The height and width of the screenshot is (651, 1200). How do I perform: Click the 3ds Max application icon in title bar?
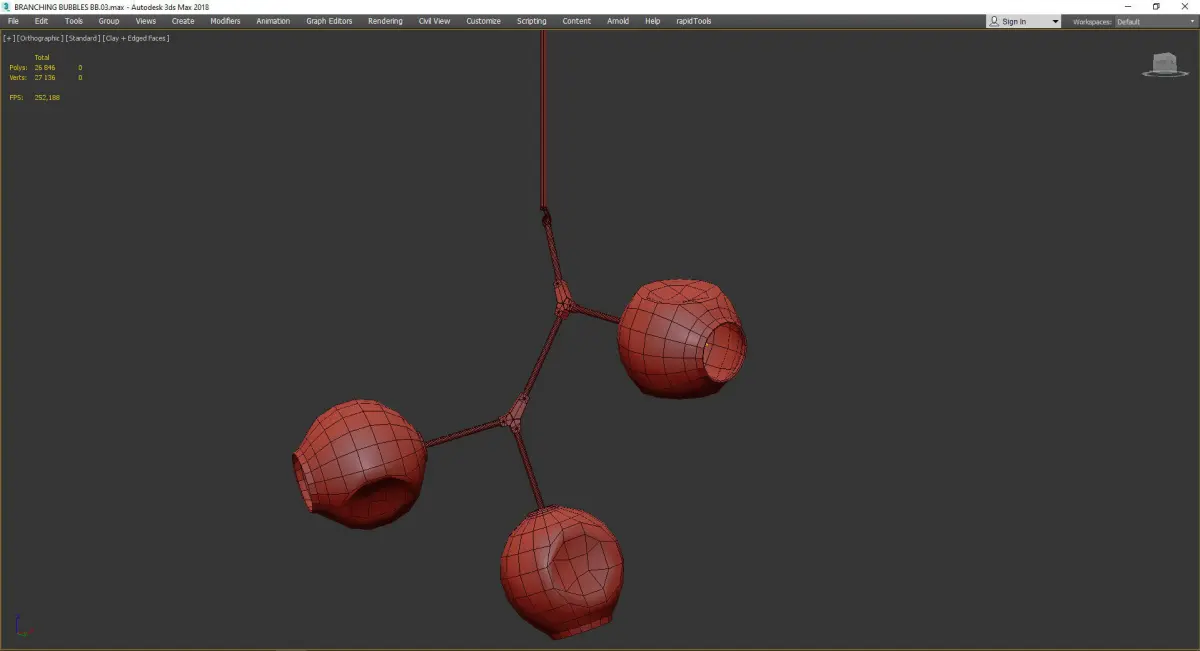point(7,7)
